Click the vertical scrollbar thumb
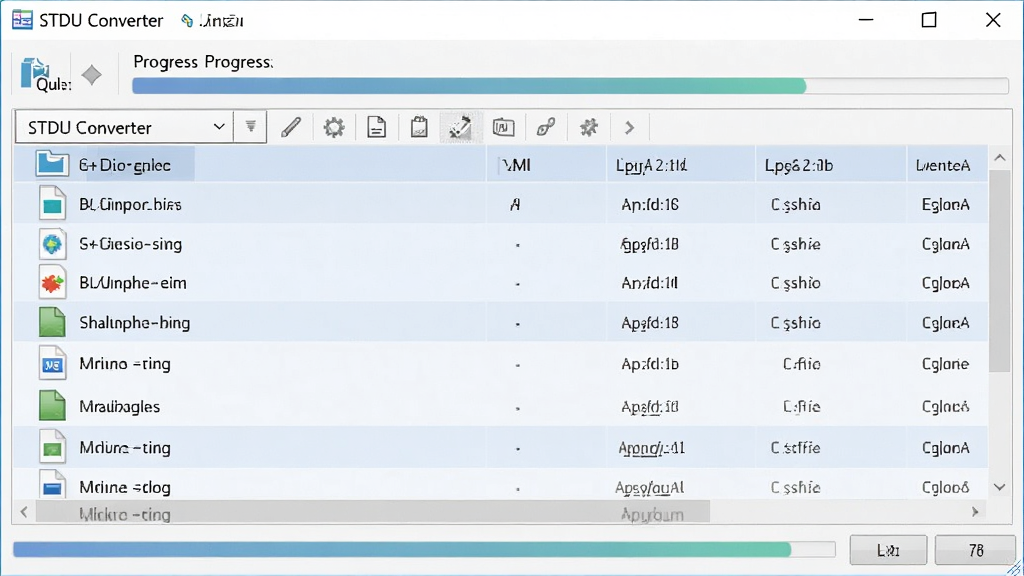Screen dimensions: 1024x576 (1000, 271)
